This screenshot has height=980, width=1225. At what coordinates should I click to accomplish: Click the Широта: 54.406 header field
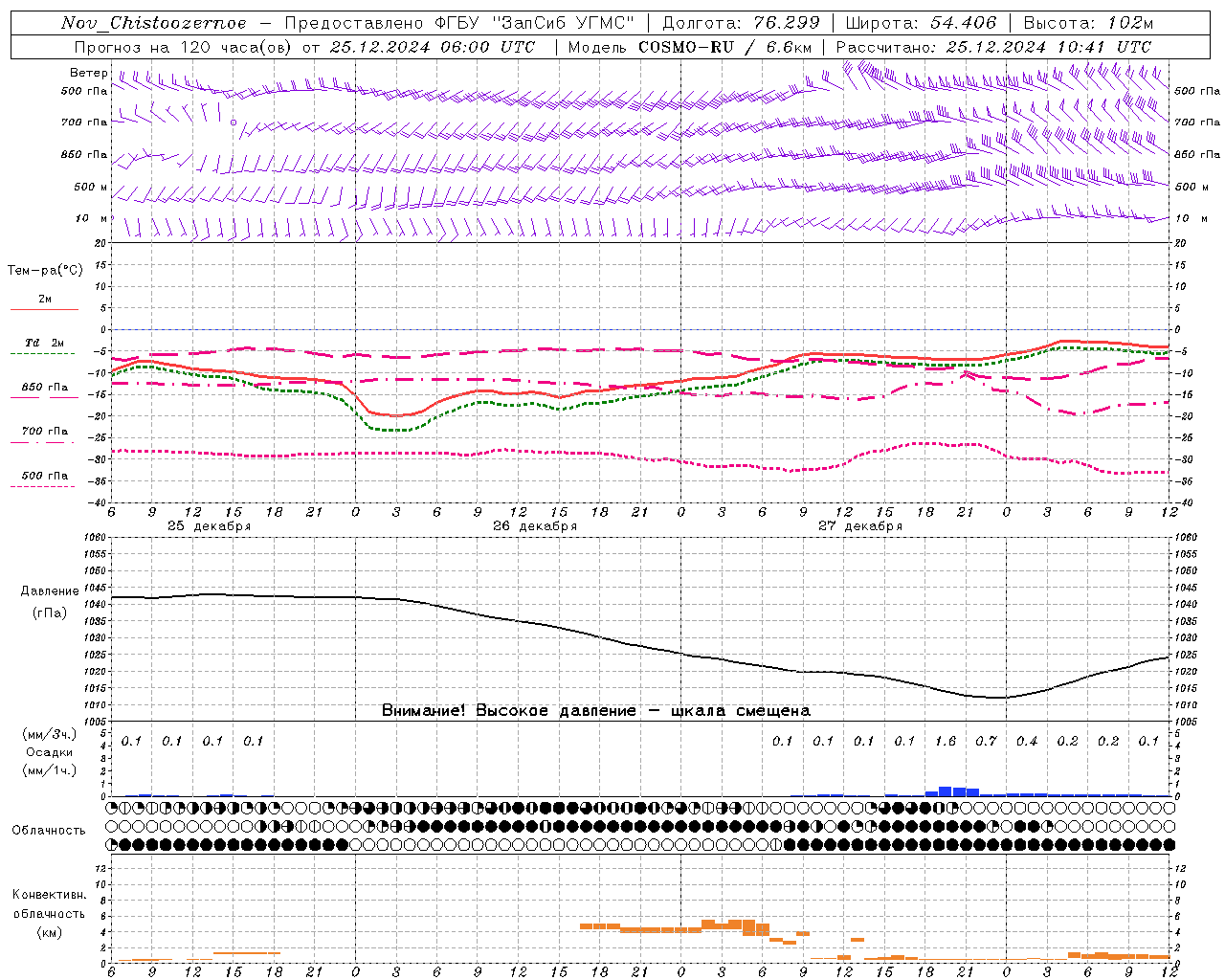(921, 23)
